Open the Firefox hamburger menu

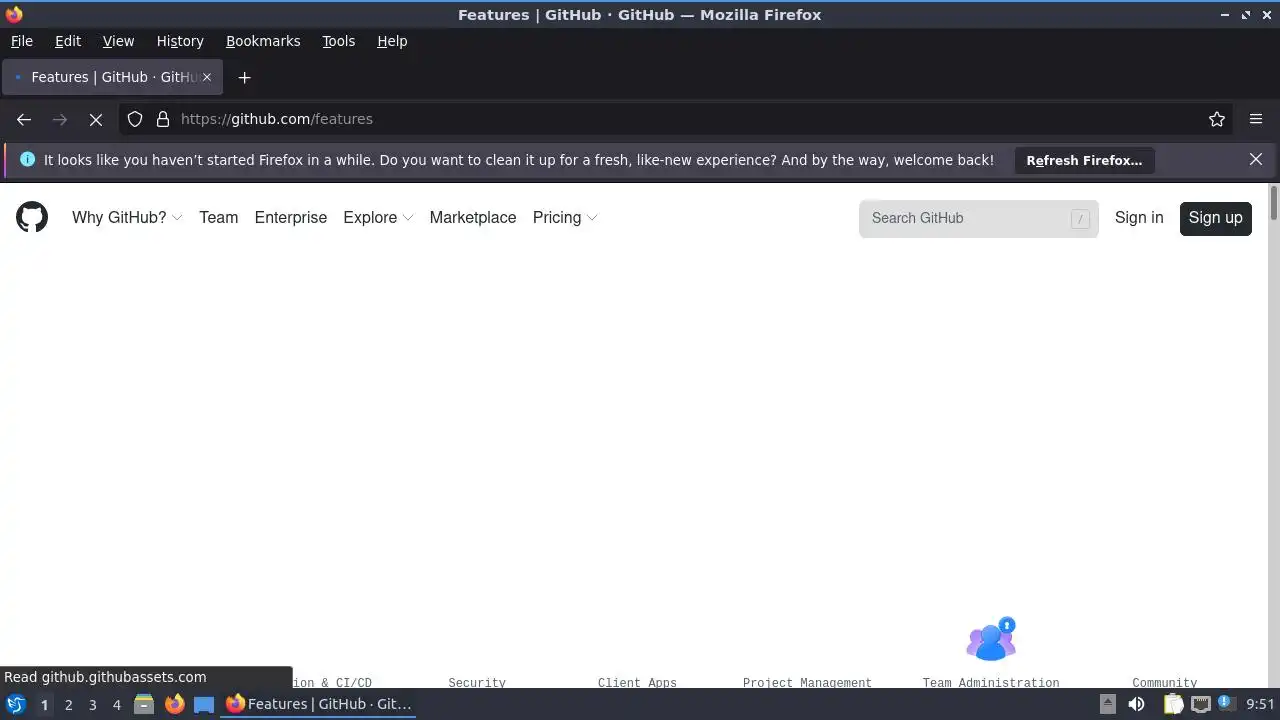tap(1256, 119)
